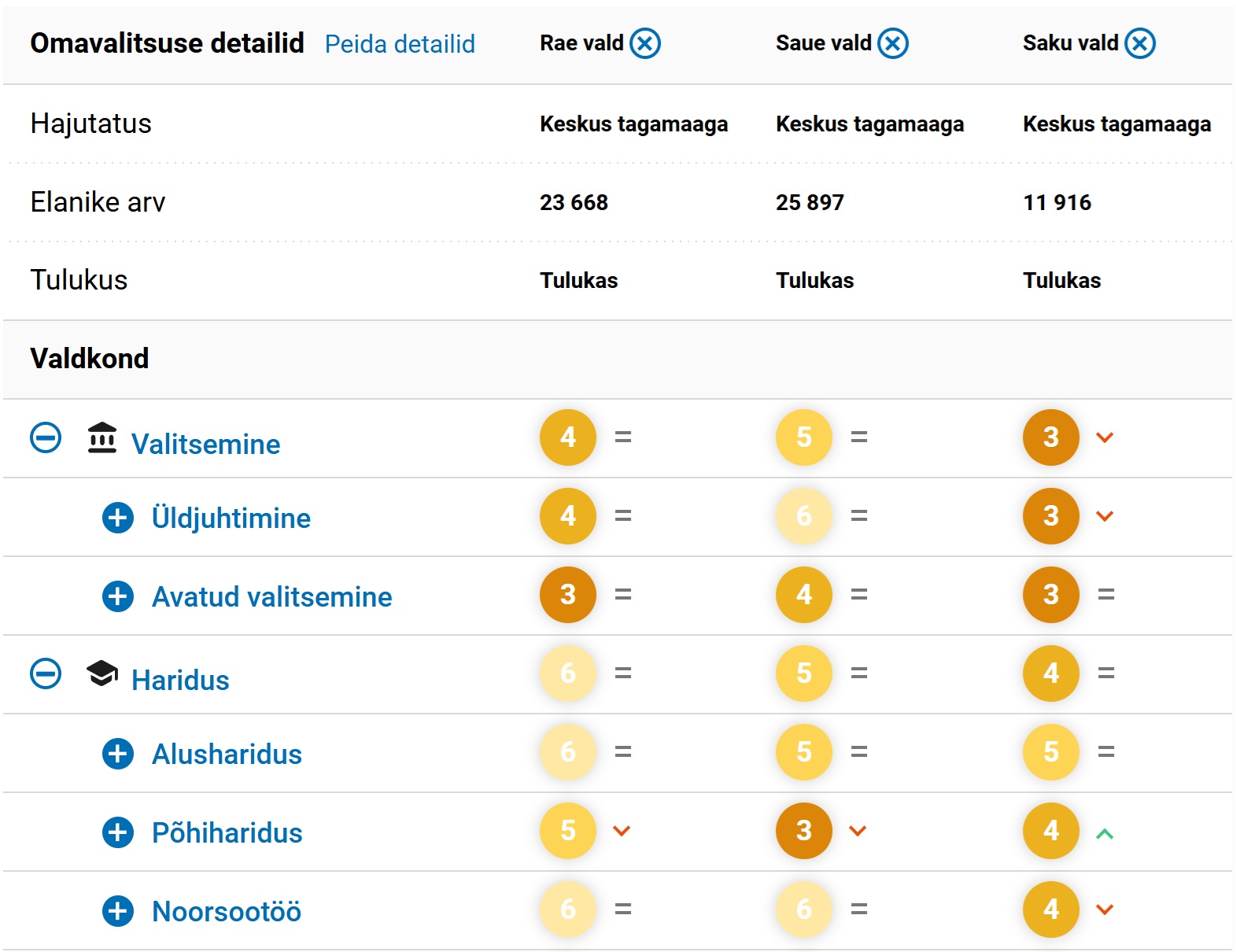This screenshot has height=952, width=1236.
Task: Remove Saku vald column with X icon
Action: (1140, 43)
